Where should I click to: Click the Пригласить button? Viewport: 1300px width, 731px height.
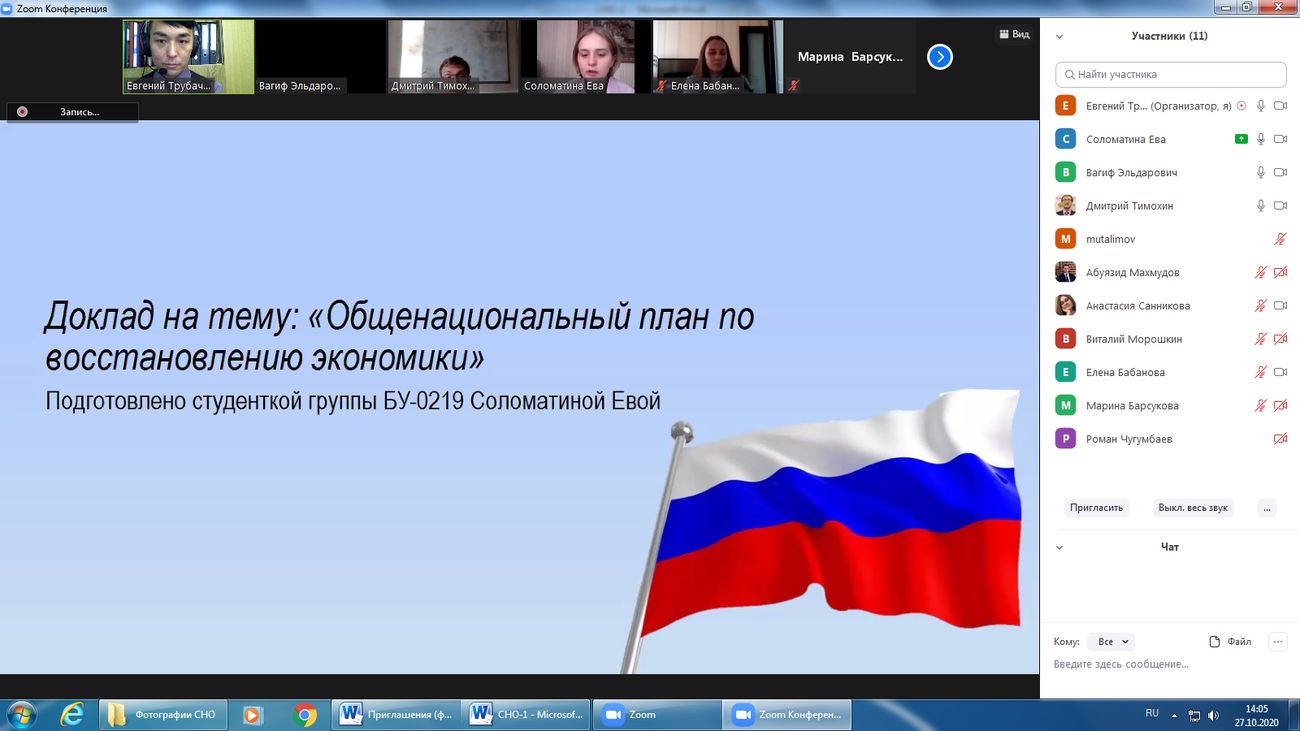(x=1096, y=508)
